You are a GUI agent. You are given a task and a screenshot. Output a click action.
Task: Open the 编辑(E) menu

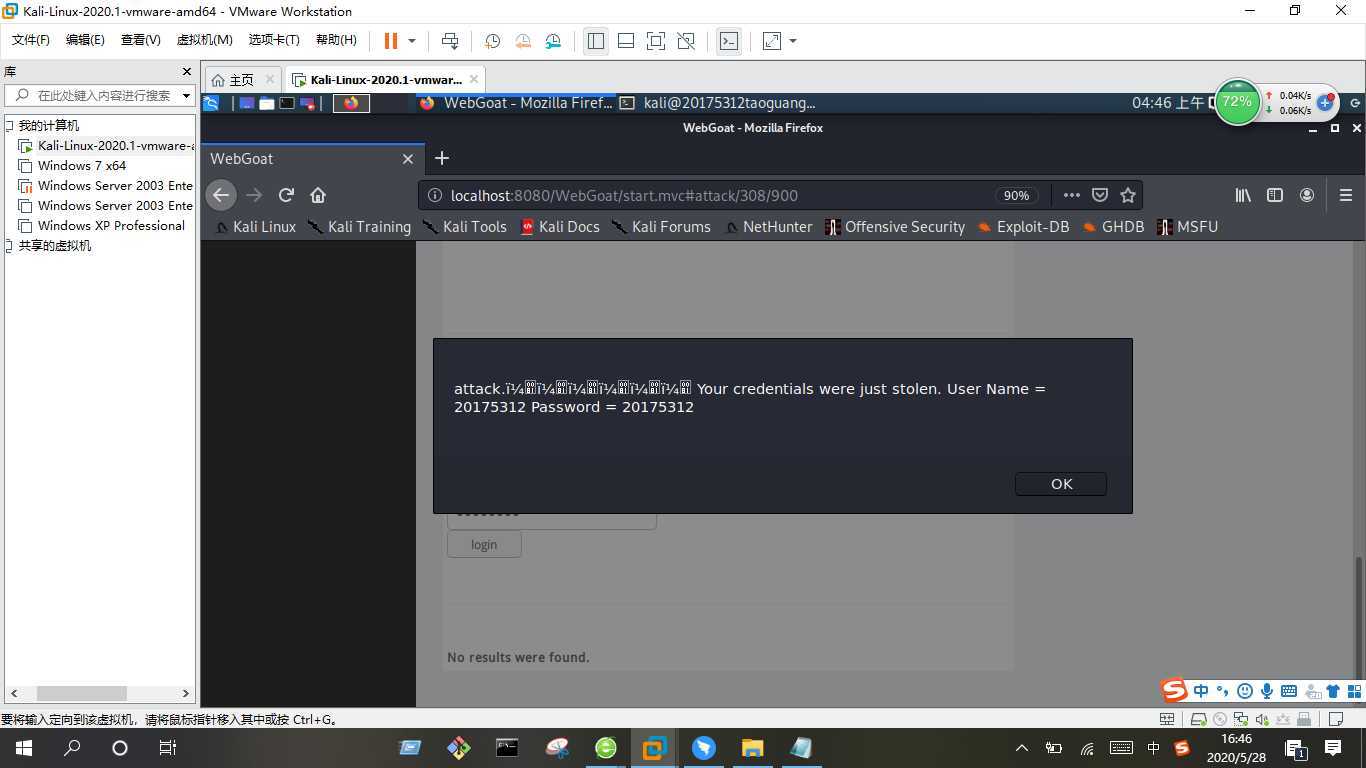(x=85, y=40)
